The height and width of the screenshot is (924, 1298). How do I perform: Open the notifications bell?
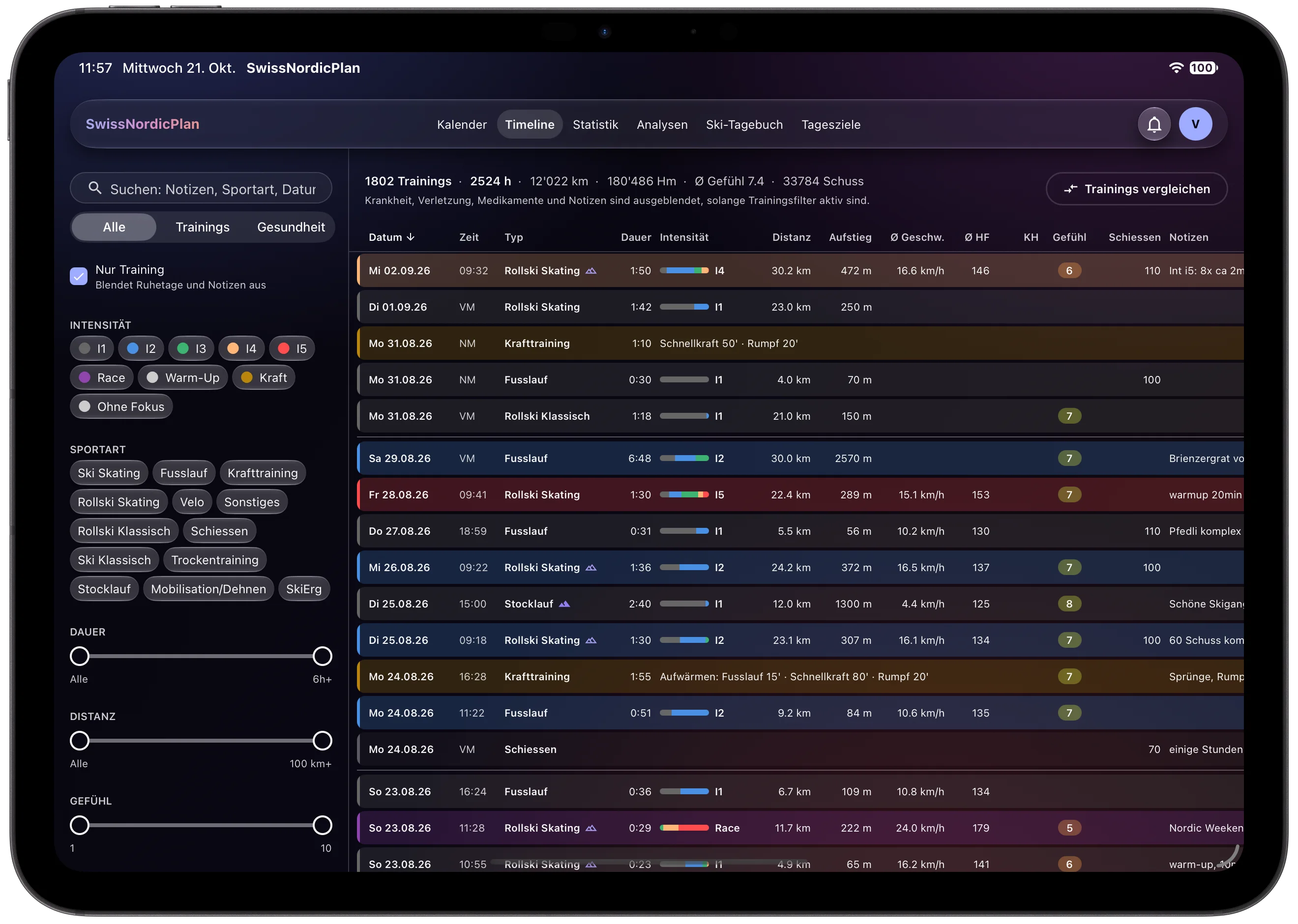pyautogui.click(x=1153, y=124)
